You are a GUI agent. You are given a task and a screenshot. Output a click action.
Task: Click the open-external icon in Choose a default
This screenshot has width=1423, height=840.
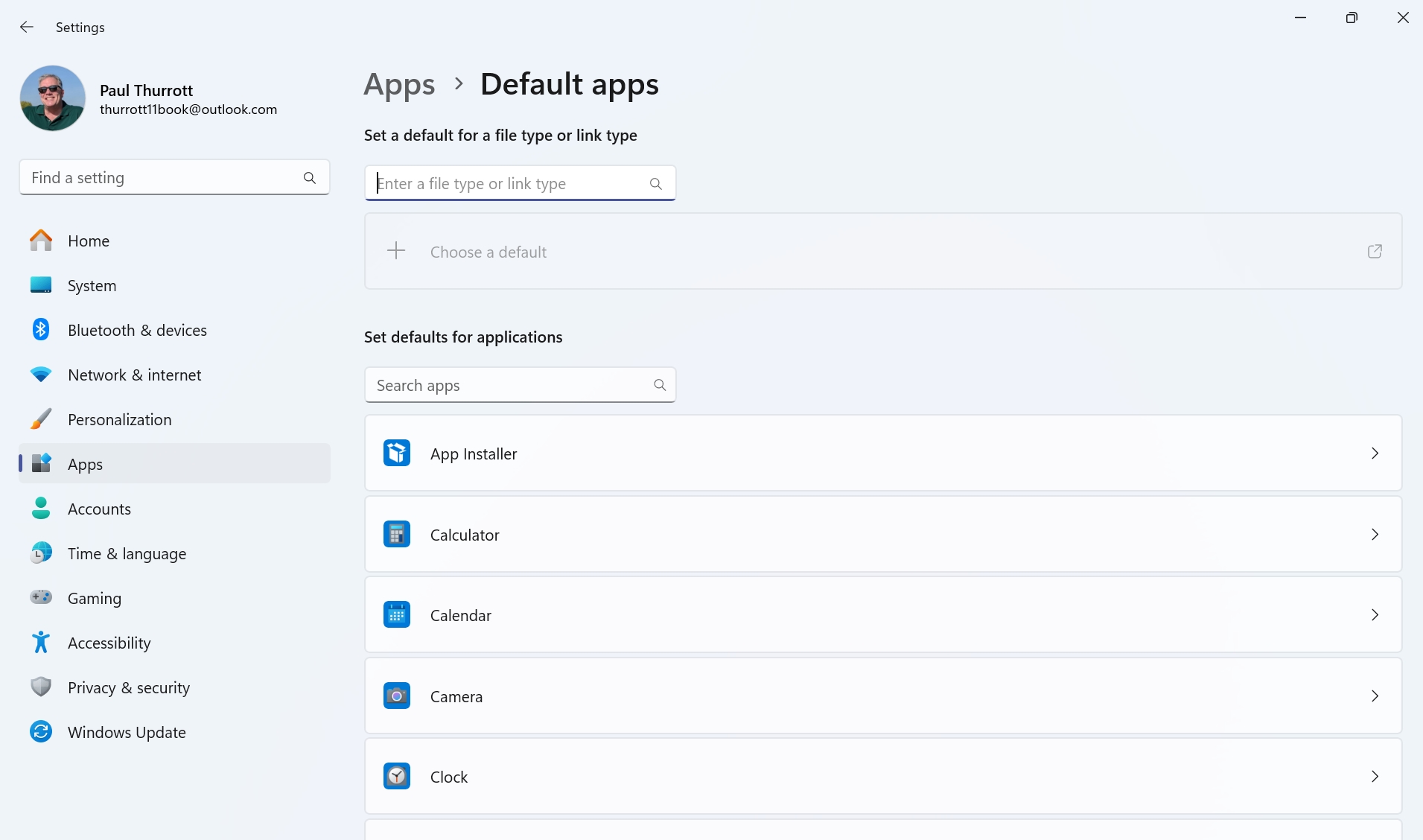tap(1375, 252)
